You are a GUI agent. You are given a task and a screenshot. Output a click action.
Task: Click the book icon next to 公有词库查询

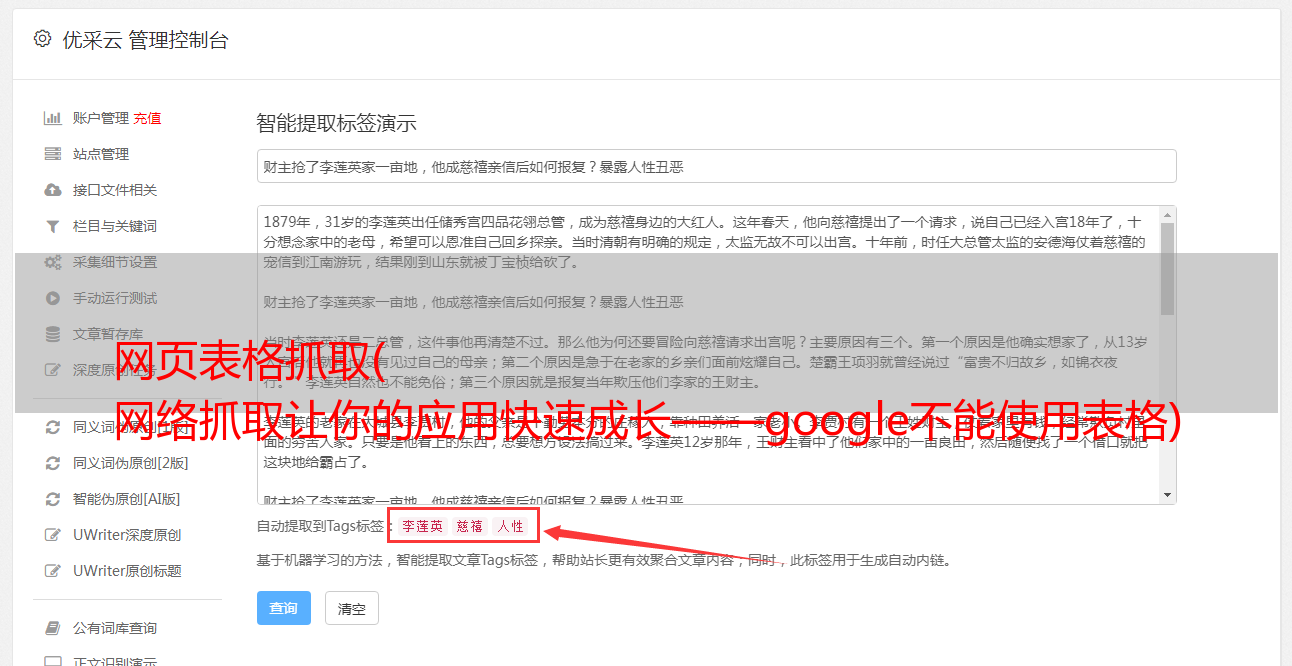[x=52, y=628]
